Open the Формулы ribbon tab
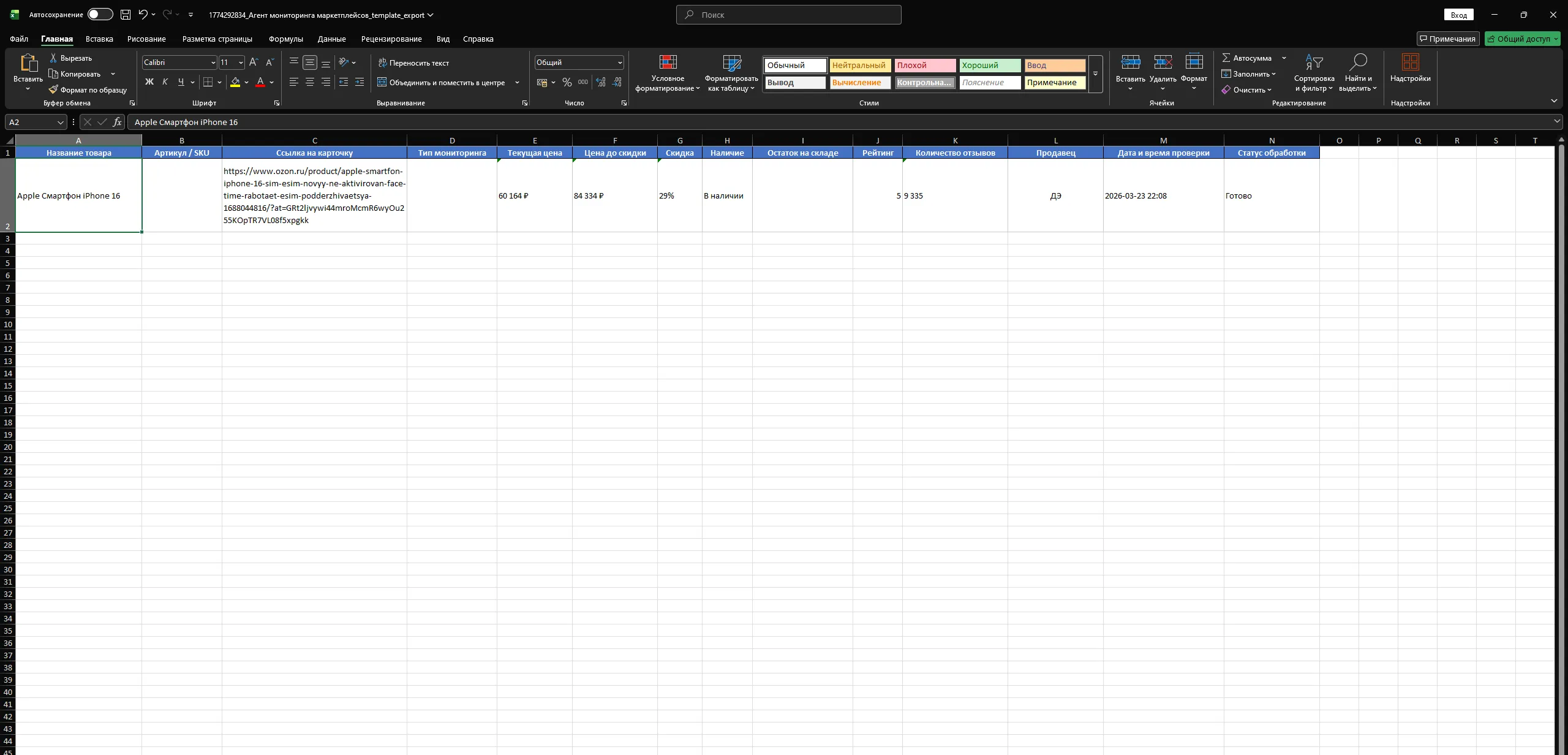1568x755 pixels. tap(285, 39)
